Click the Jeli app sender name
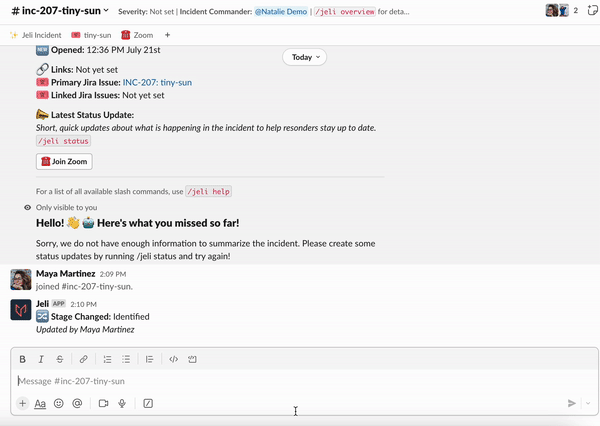This screenshot has height=426, width=600. click(42, 304)
